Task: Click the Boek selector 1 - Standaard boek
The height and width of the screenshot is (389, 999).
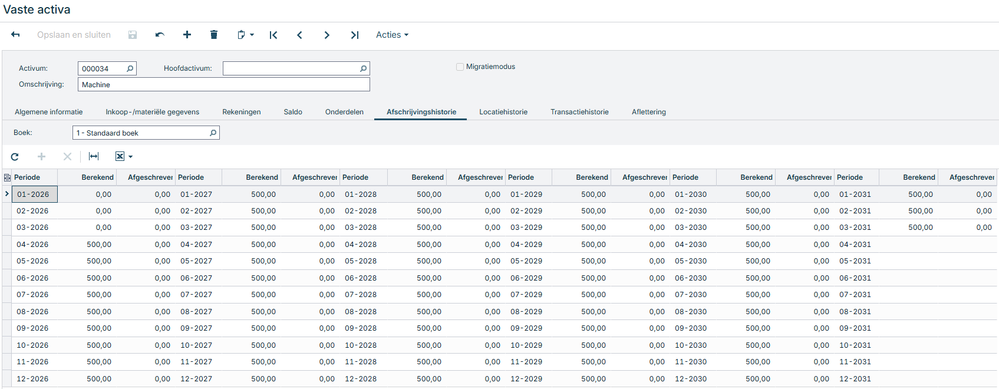Action: [146, 133]
